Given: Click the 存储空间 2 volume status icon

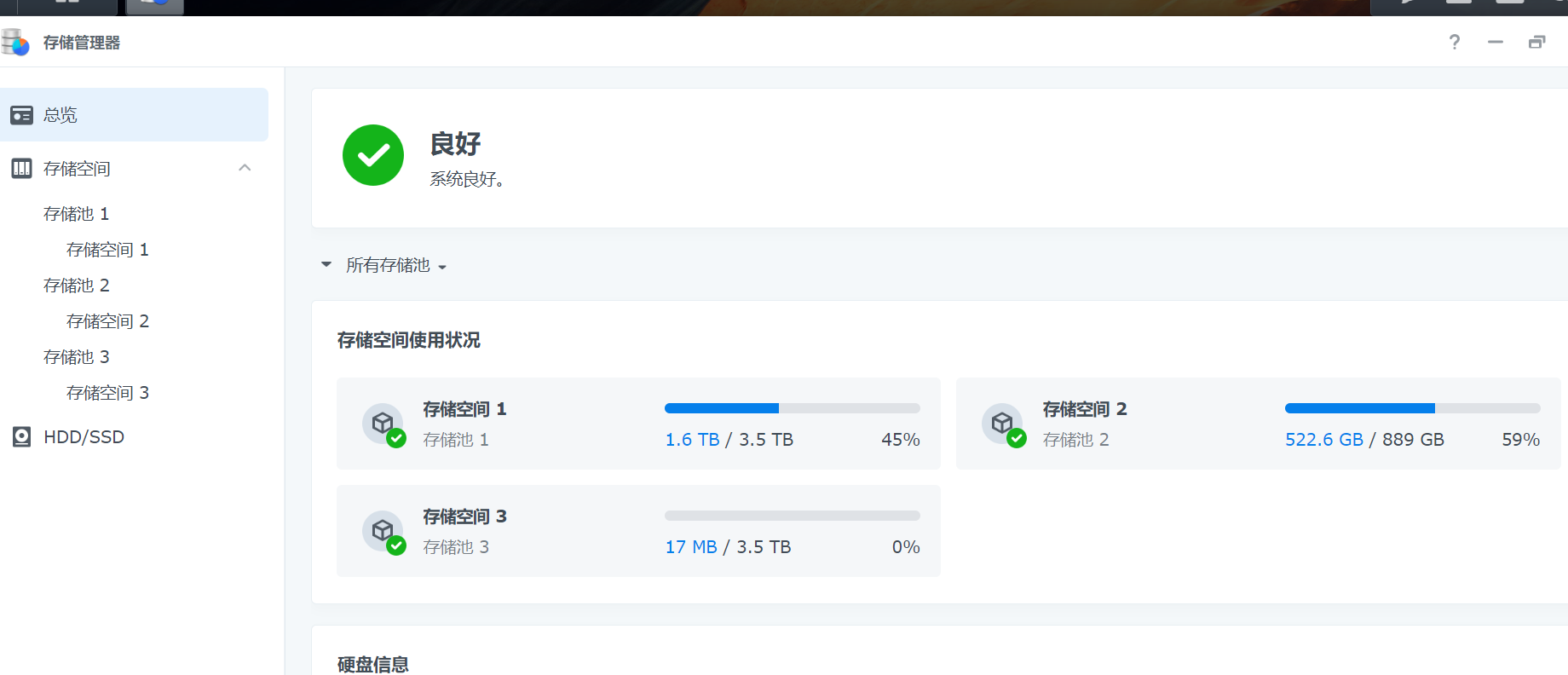Looking at the screenshot, I should point(1003,424).
